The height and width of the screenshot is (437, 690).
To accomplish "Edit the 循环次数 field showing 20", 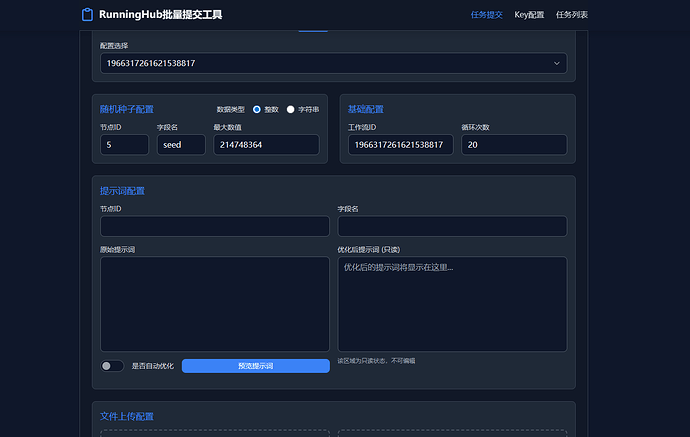I will (x=514, y=145).
